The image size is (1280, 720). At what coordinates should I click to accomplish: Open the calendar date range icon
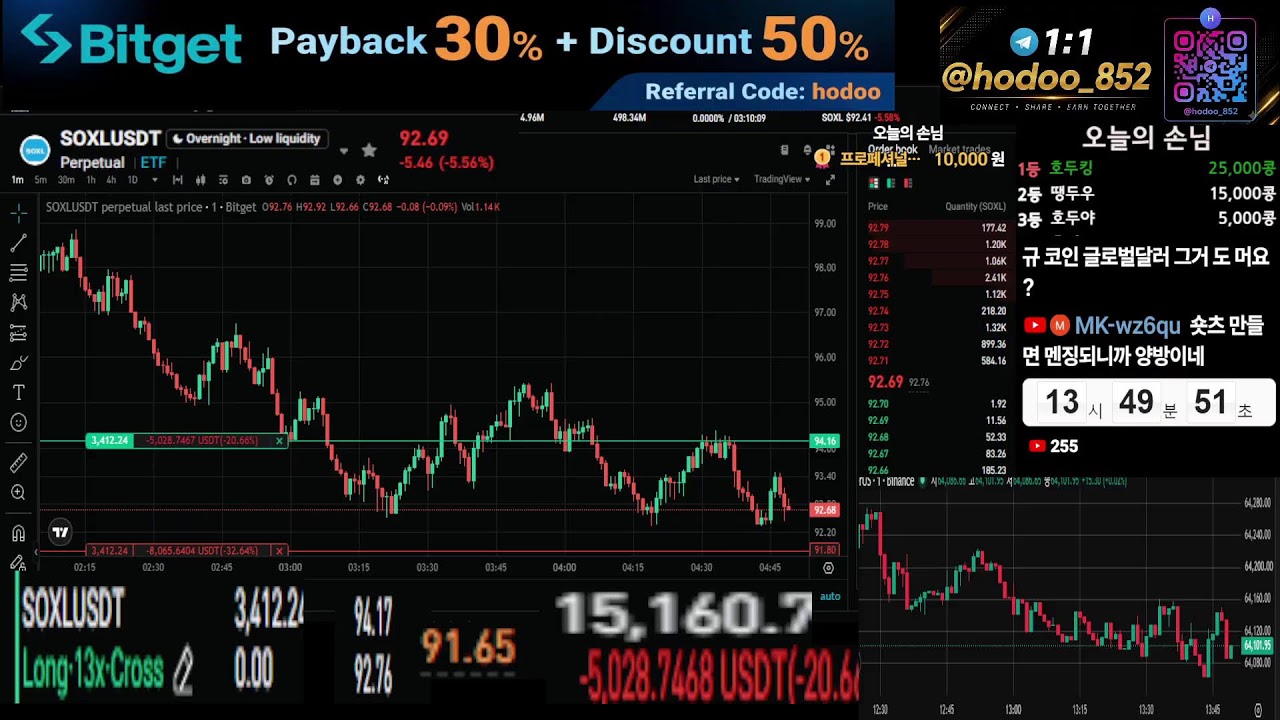click(315, 180)
